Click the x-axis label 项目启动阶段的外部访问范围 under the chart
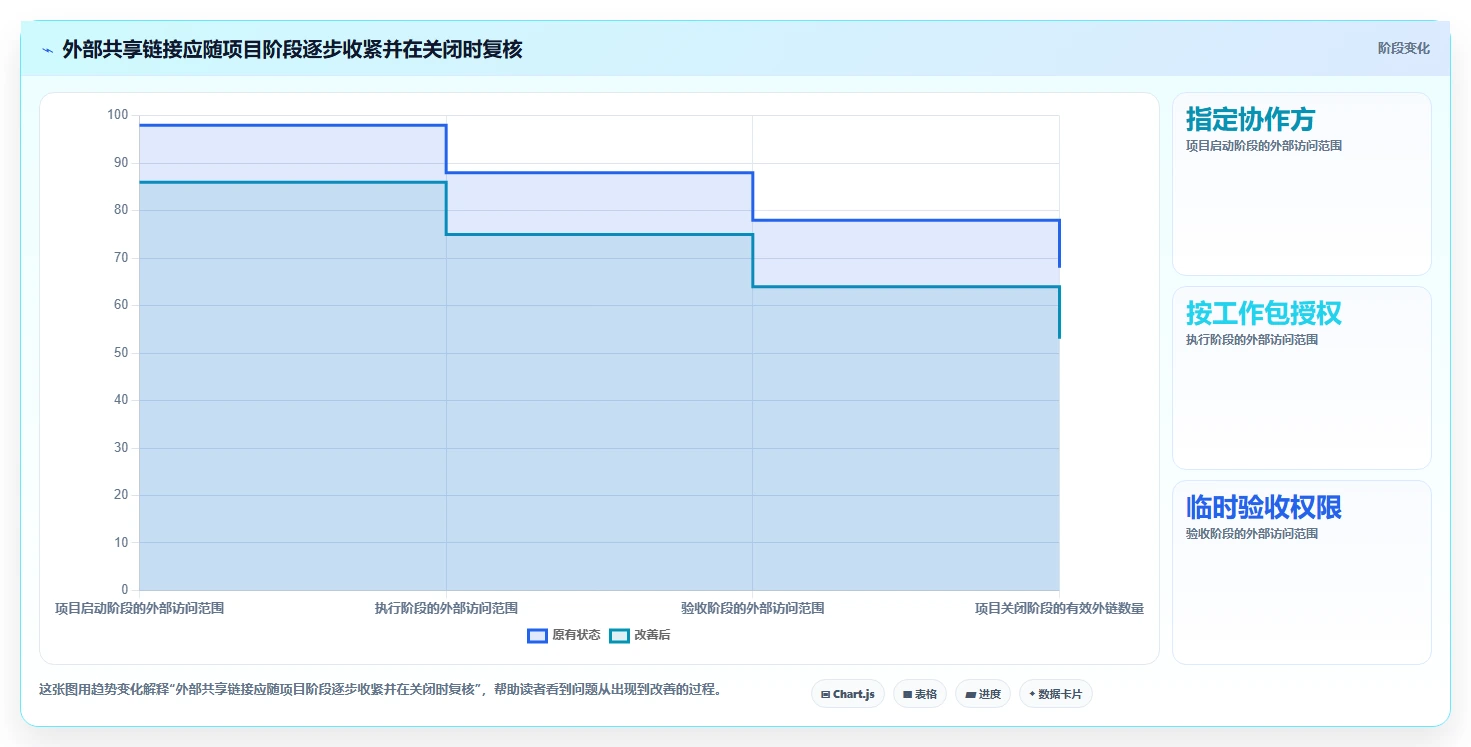The width and height of the screenshot is (1471, 747). [139, 608]
